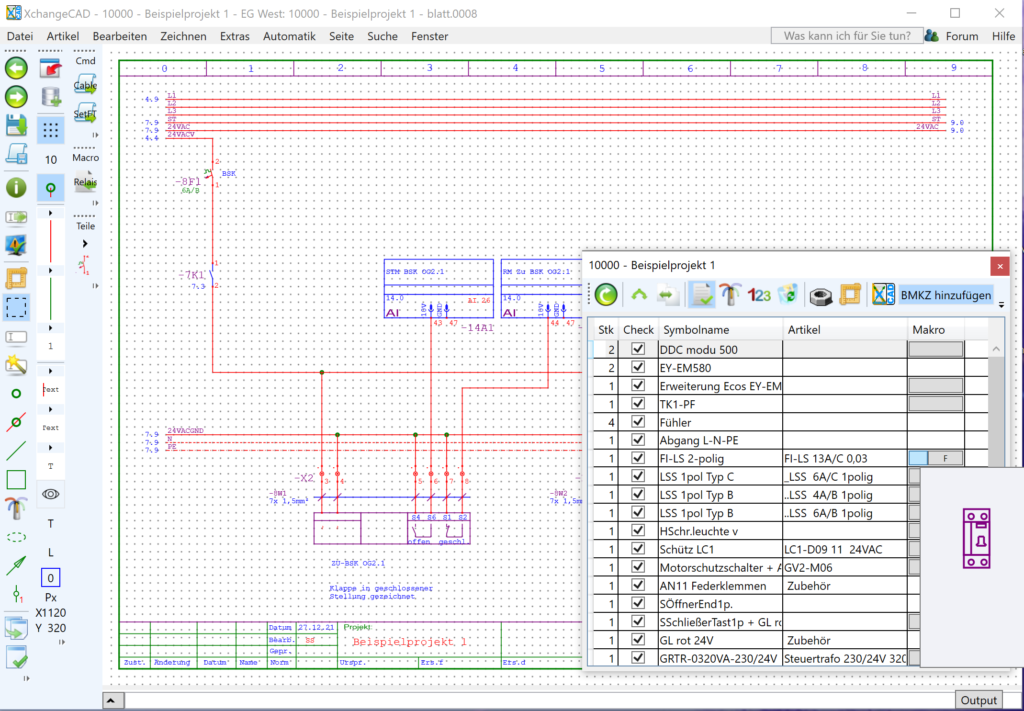Click the hex nut icon in the dialog
Image resolution: width=1024 pixels, height=711 pixels.
820,295
